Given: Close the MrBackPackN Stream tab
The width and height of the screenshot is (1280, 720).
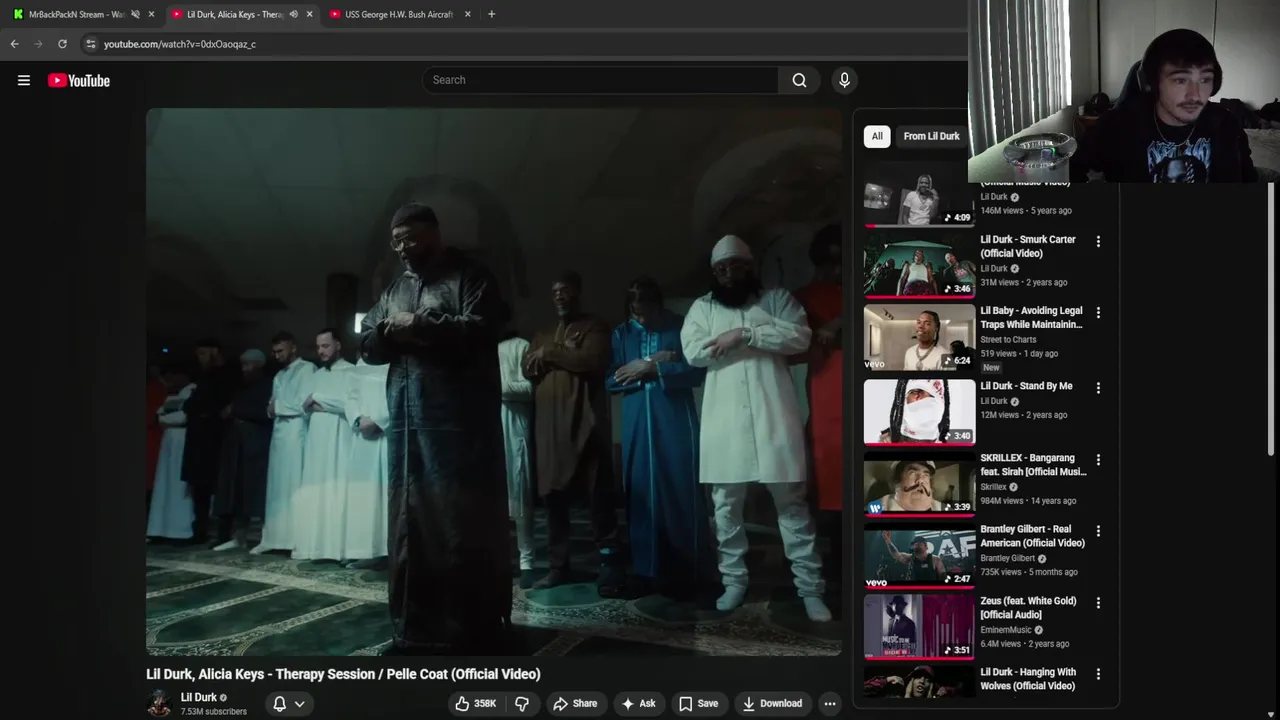Looking at the screenshot, I should pyautogui.click(x=151, y=14).
